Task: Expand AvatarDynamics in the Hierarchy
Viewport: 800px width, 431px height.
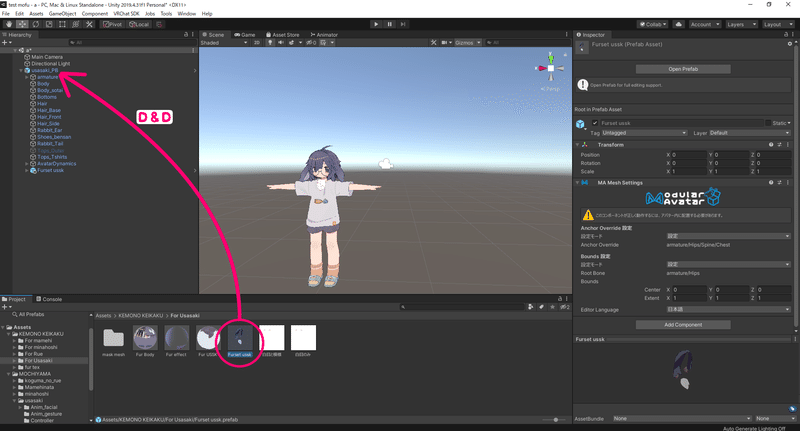Action: (27, 164)
